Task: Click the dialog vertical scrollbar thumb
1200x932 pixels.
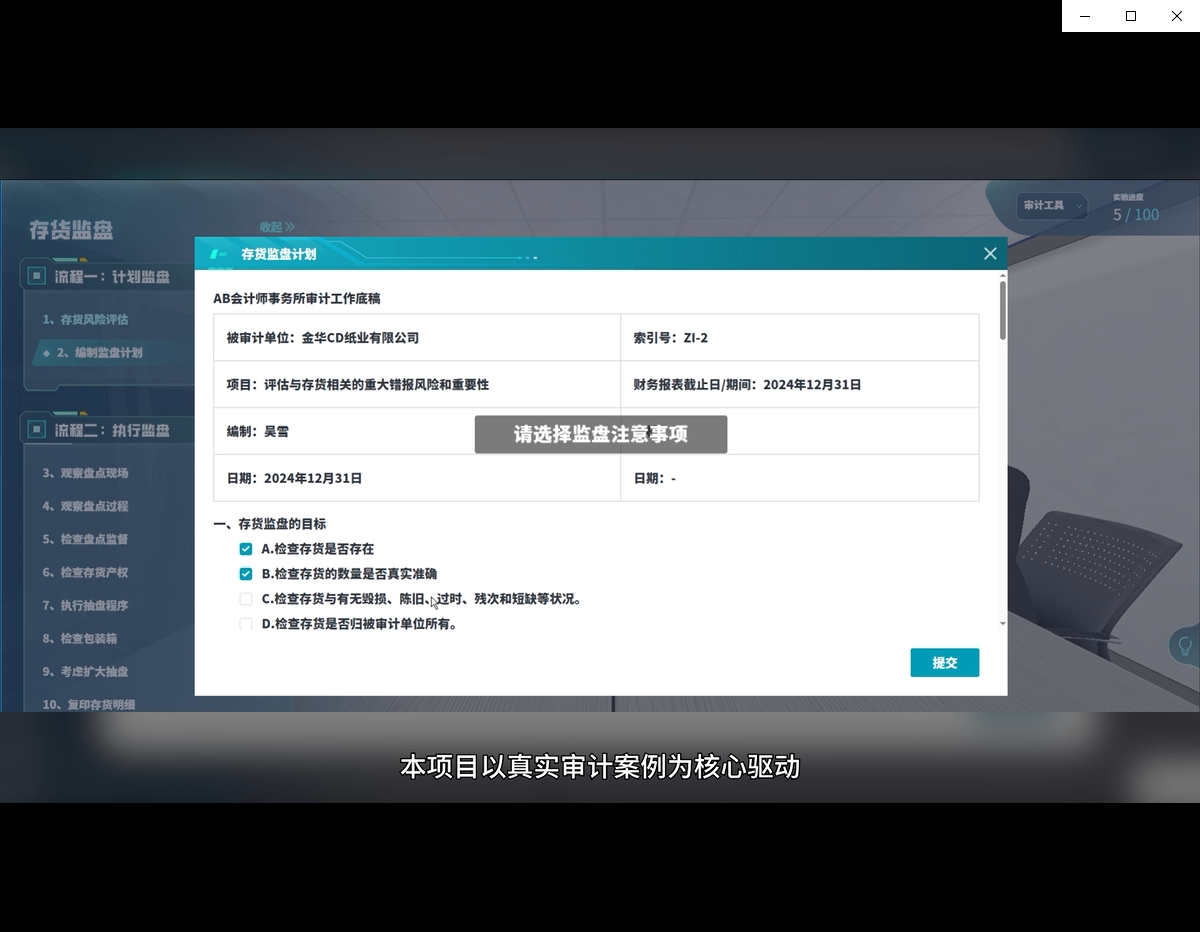Action: (x=1003, y=310)
